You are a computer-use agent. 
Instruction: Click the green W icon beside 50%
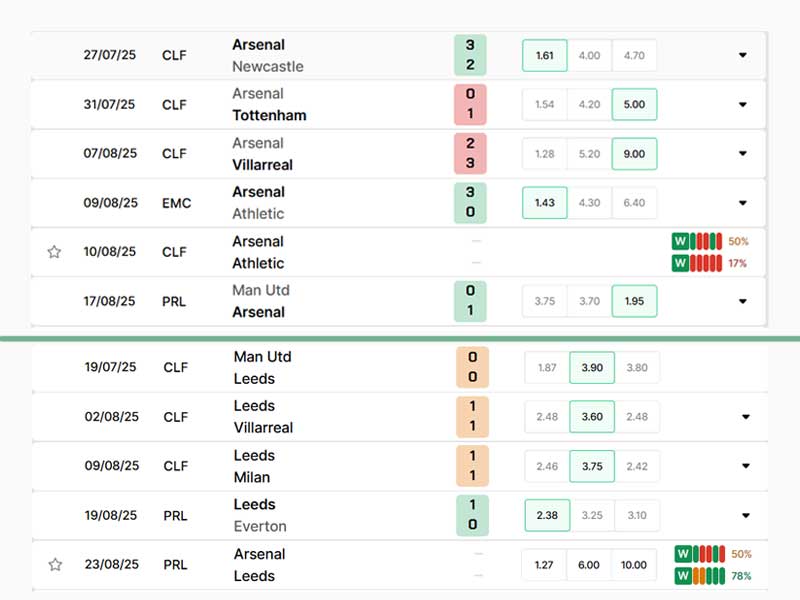pyautogui.click(x=680, y=240)
